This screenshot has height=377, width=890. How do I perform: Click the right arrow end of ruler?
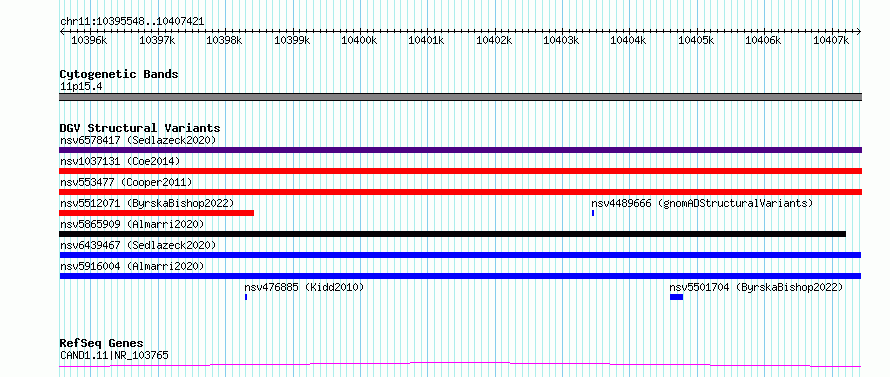click(x=859, y=31)
